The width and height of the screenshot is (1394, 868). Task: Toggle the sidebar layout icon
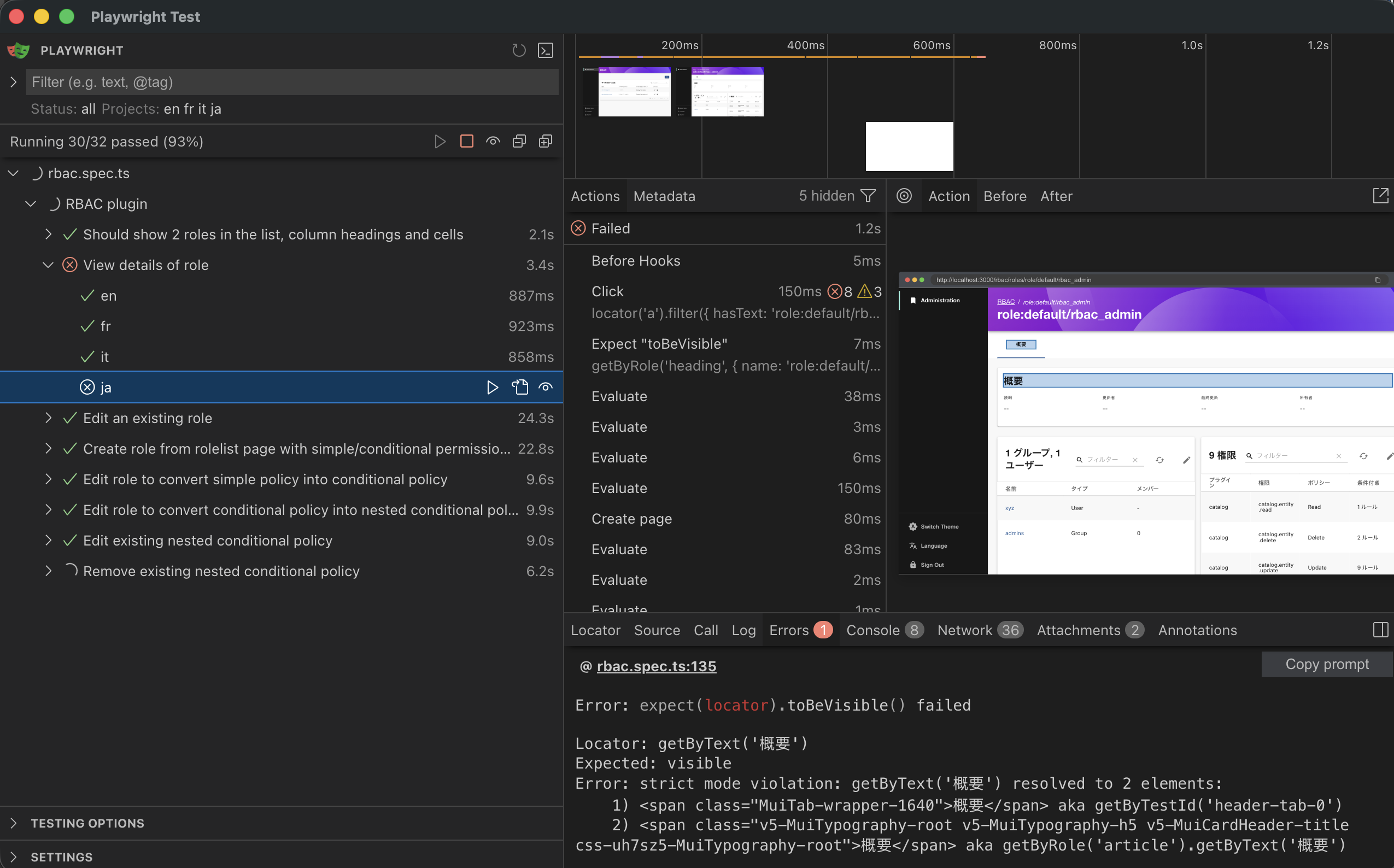point(1380,630)
